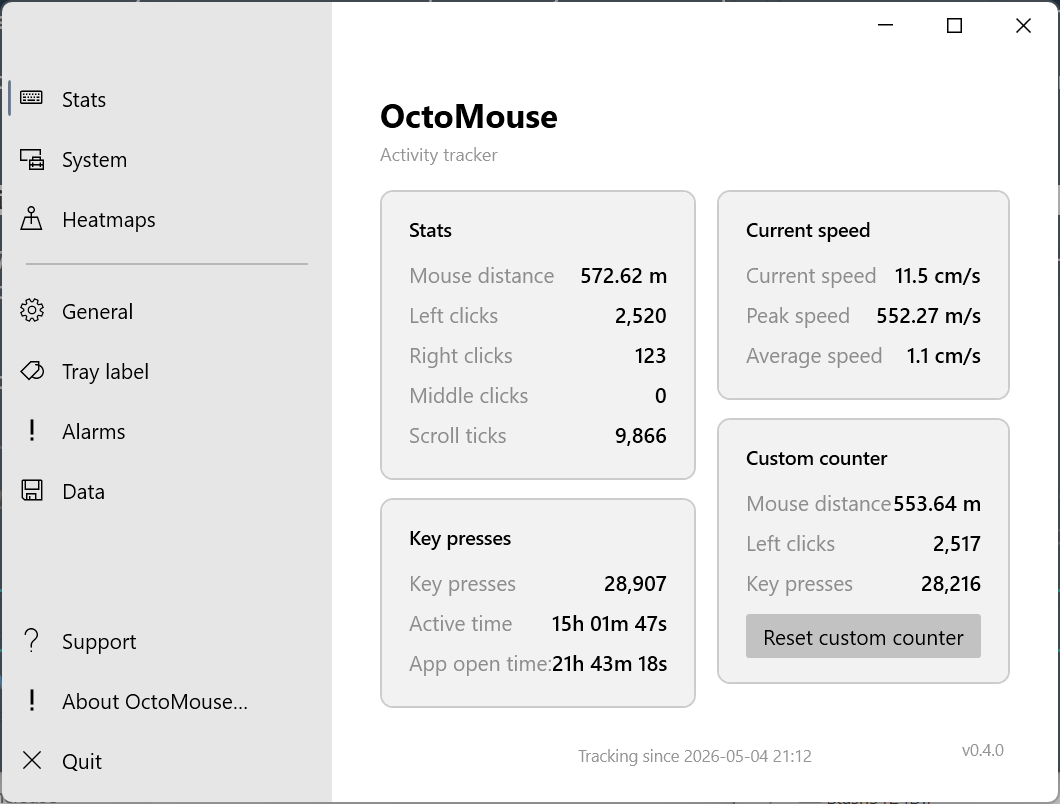The width and height of the screenshot is (1060, 804).
Task: Click the Support question mark icon
Action: coord(32,640)
